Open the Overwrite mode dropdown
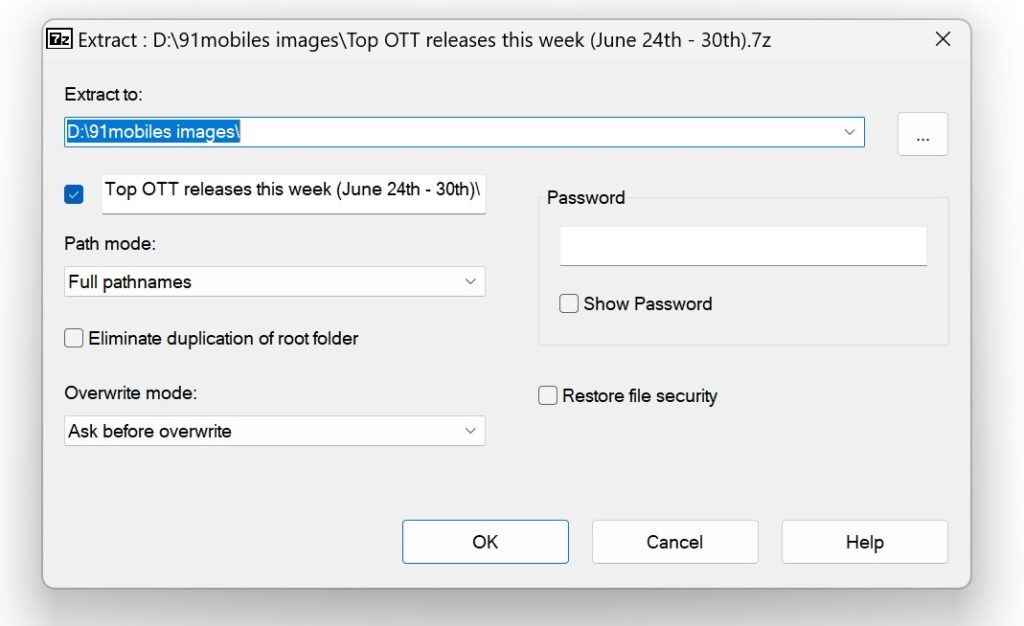Image resolution: width=1024 pixels, height=626 pixels. (x=471, y=430)
